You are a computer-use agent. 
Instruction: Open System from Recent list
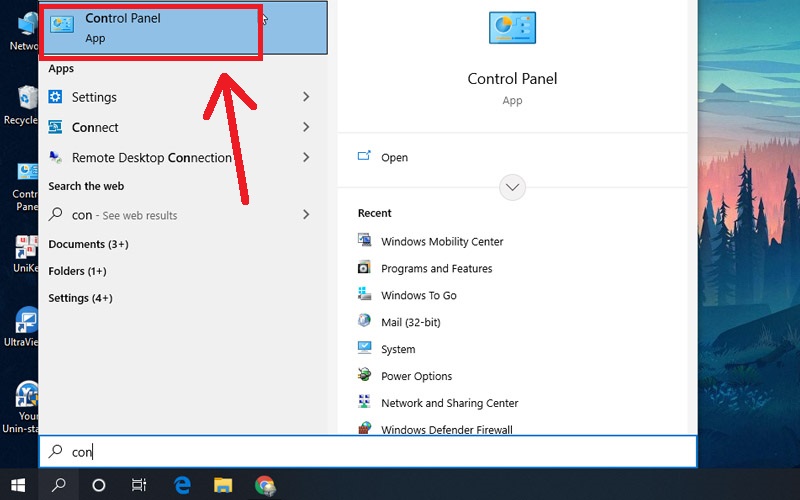click(x=398, y=349)
